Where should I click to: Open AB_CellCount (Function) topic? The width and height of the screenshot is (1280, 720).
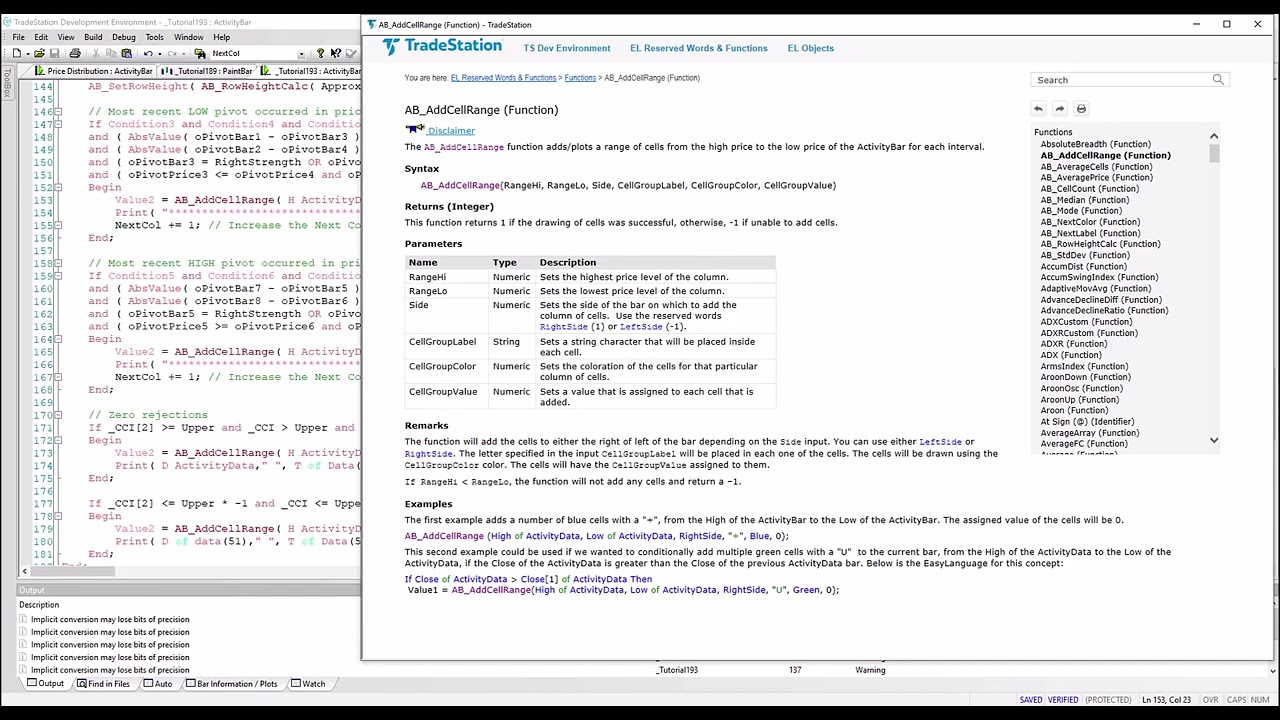click(x=1089, y=188)
